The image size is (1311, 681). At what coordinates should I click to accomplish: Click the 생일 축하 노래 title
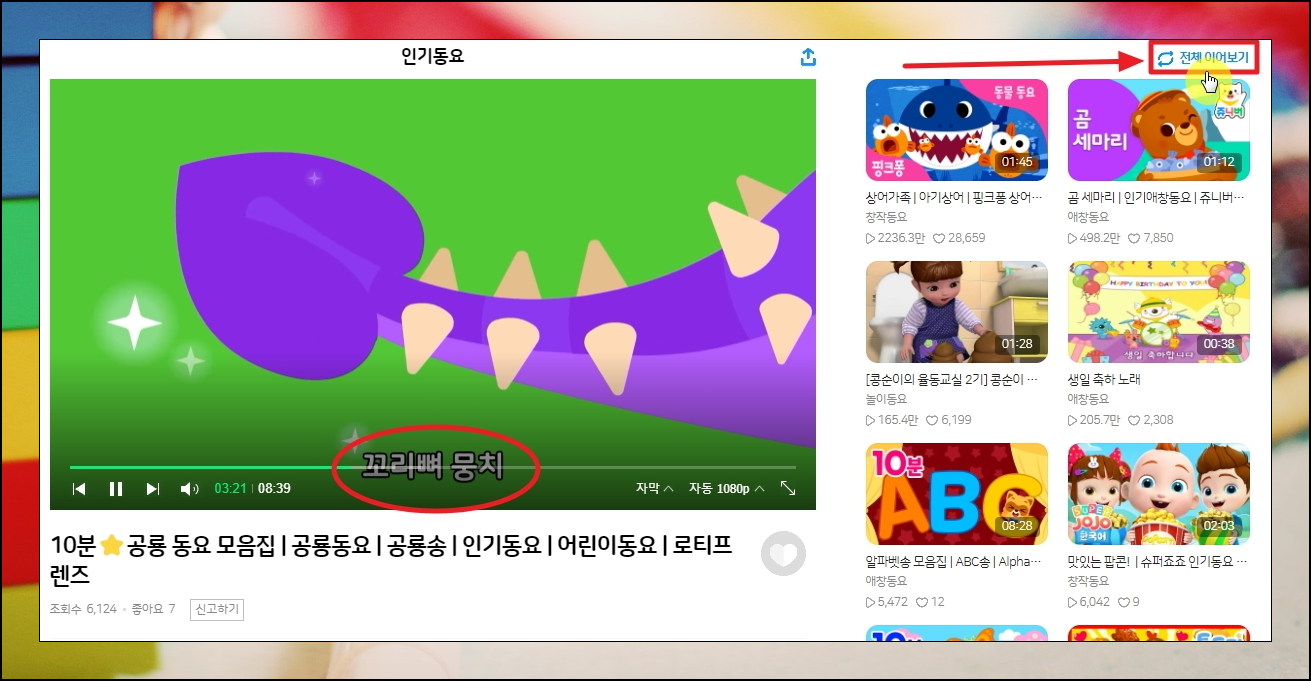pos(1104,380)
